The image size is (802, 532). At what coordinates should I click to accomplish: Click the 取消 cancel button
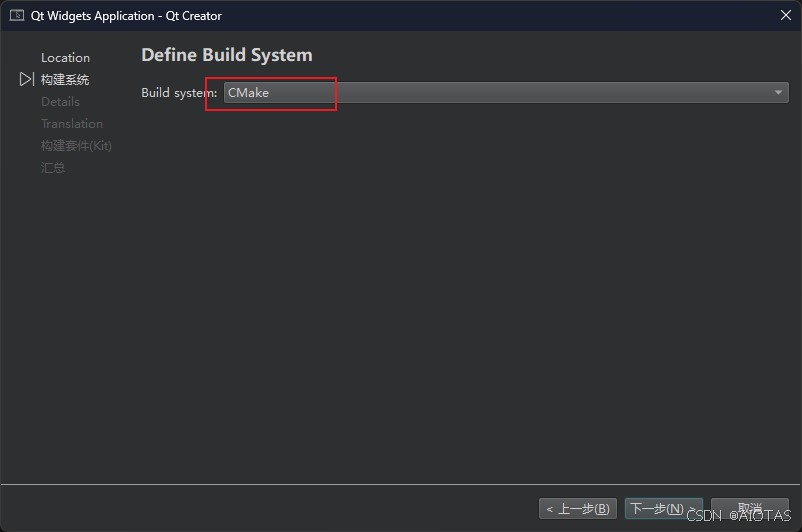pyautogui.click(x=750, y=508)
